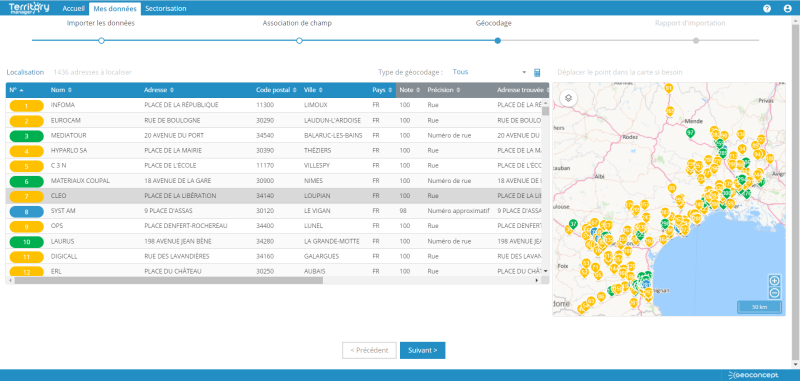
Task: Click the Localisation link
Action: tap(25, 72)
